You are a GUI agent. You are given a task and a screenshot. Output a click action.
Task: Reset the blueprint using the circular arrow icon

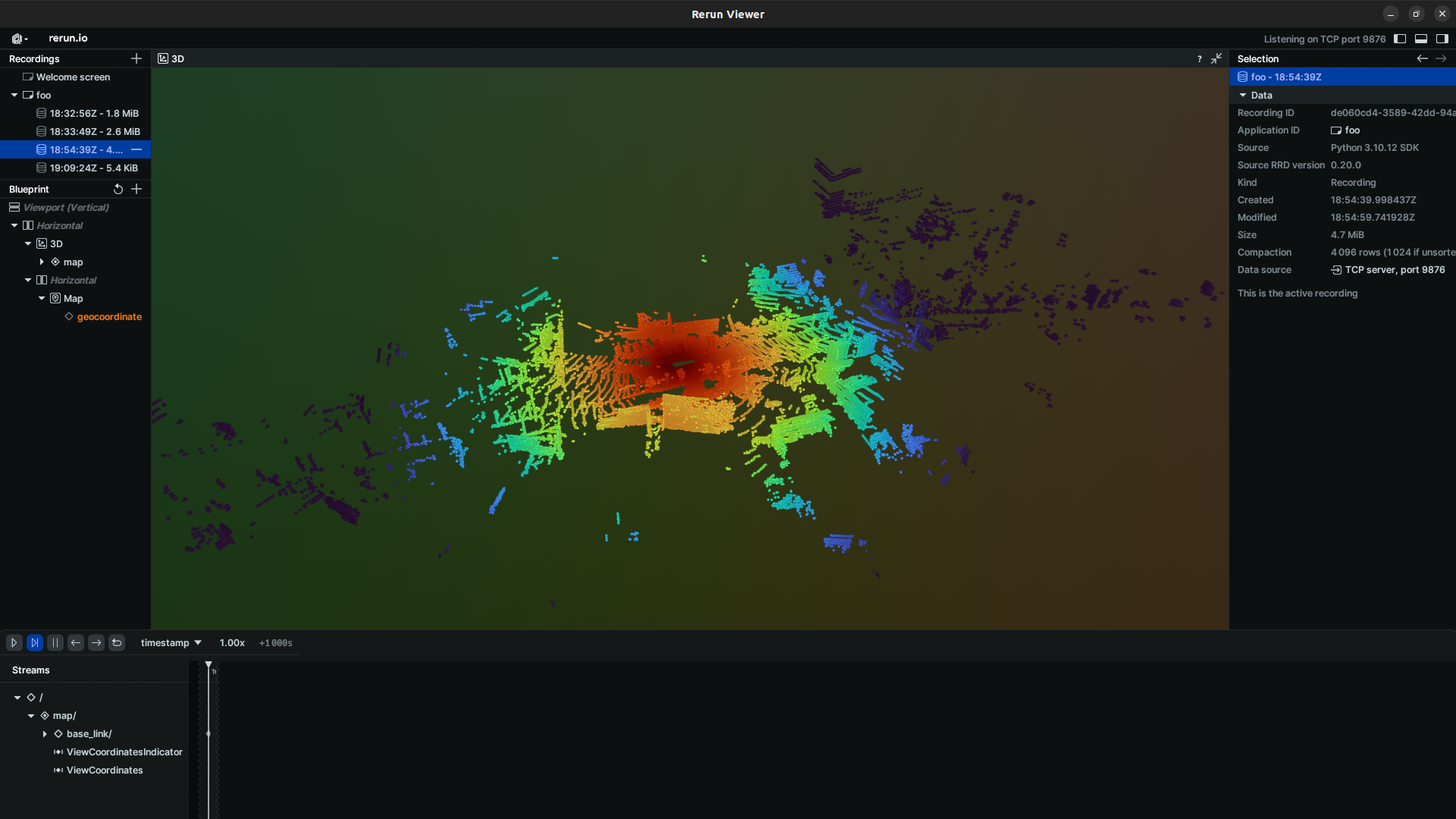pos(118,189)
